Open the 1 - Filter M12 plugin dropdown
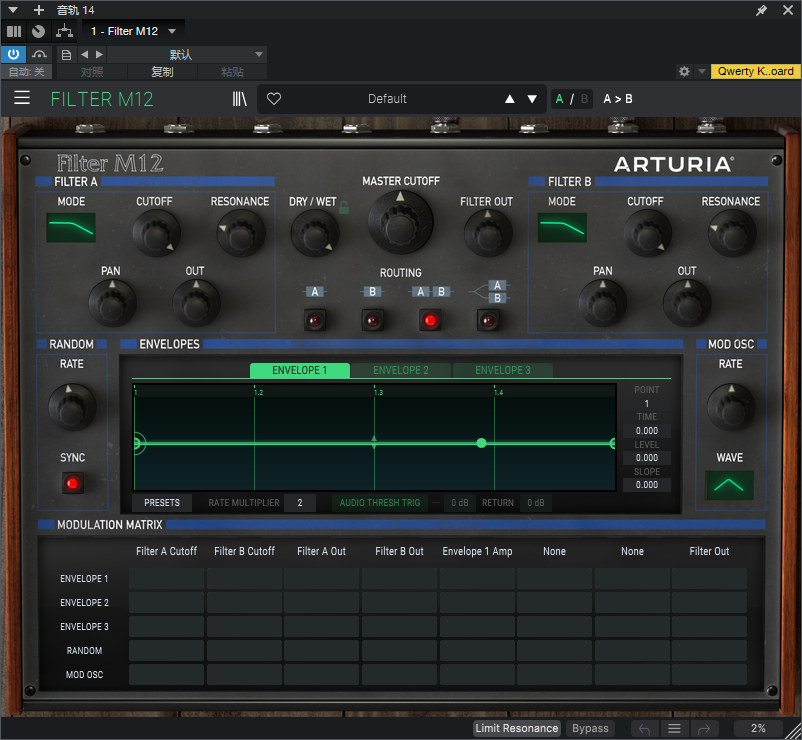Screen dimensions: 802x740 tap(133, 31)
